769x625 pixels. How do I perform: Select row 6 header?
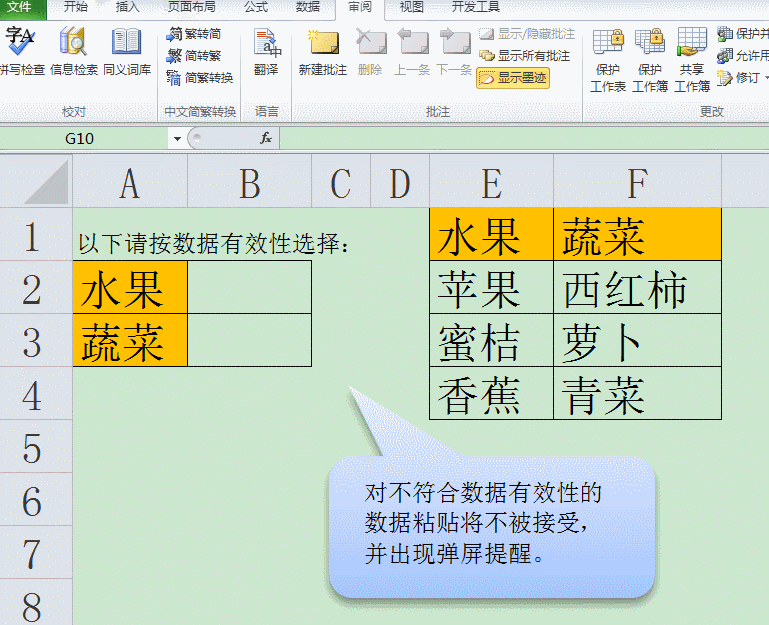click(x=36, y=499)
